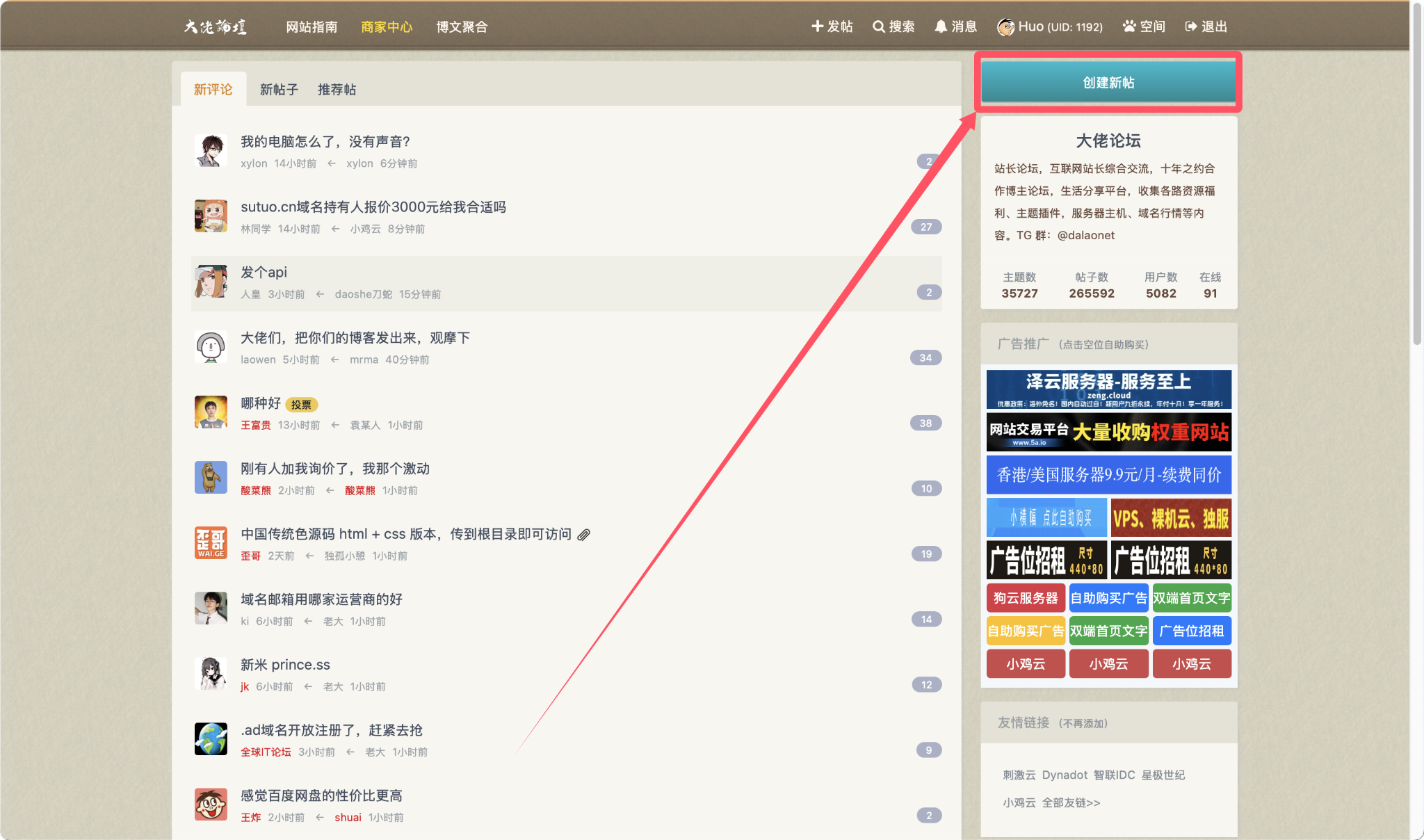Open 网站指南 in the navigation menu
This screenshot has width=1424, height=840.
[311, 26]
